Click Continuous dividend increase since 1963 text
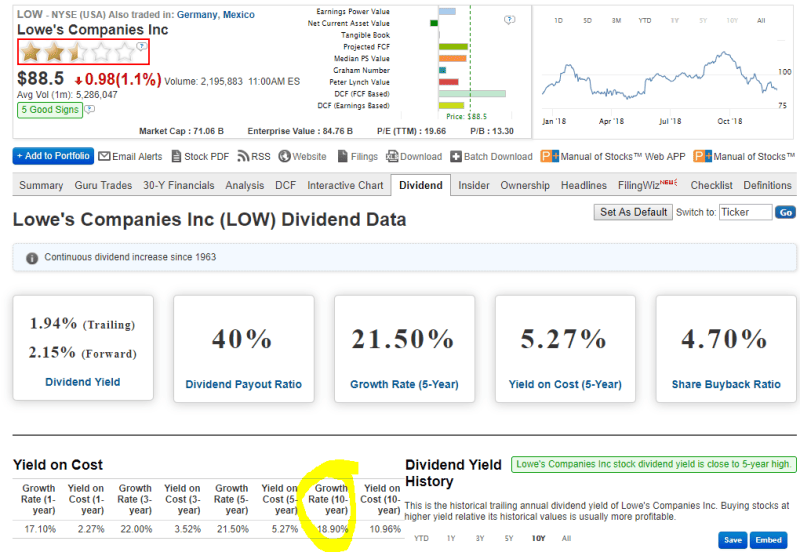The height and width of the screenshot is (552, 800). [130, 257]
